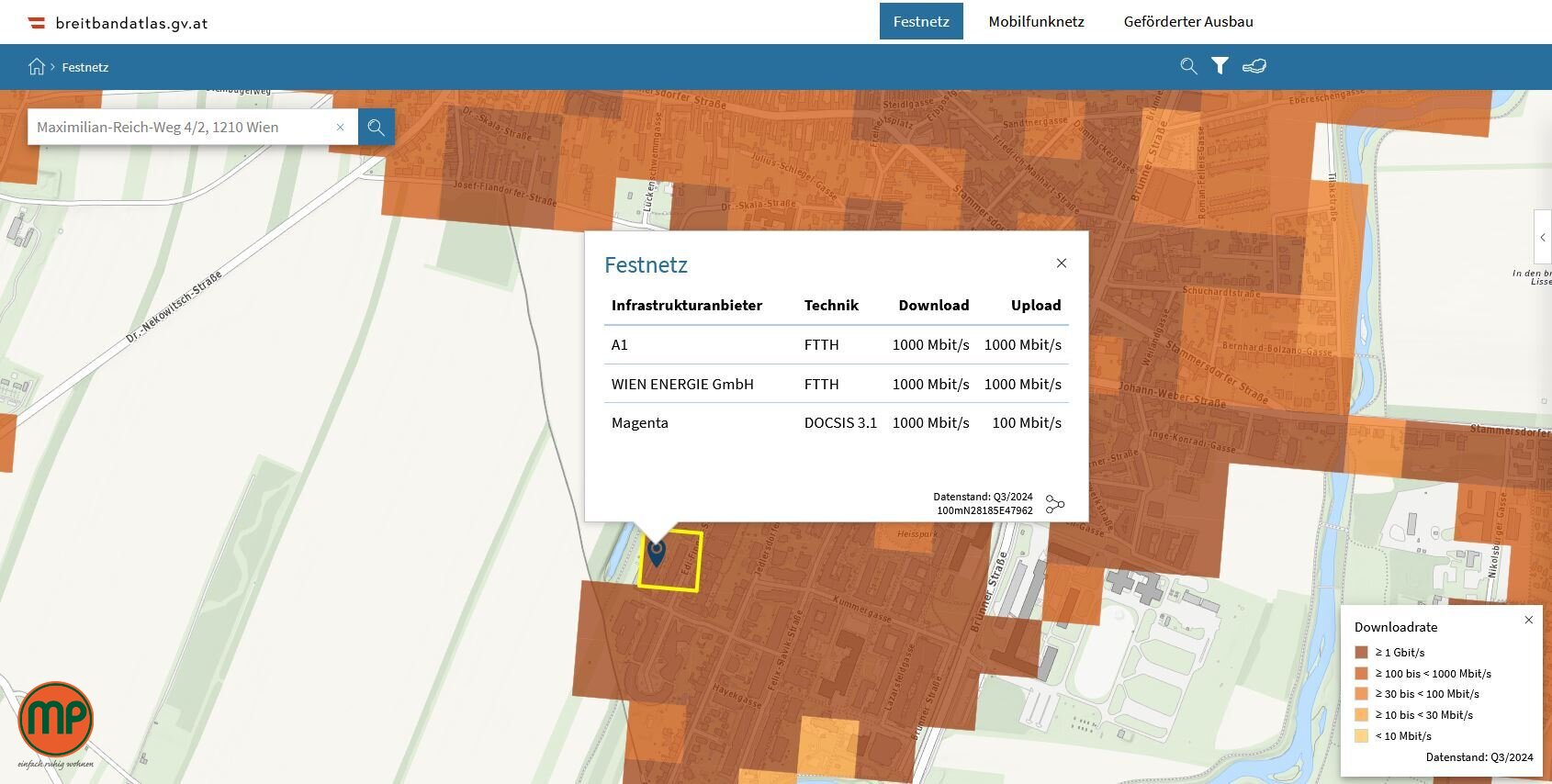This screenshot has height=784, width=1552.
Task: Click the Festnetz breadcrumb
Action: coord(85,67)
